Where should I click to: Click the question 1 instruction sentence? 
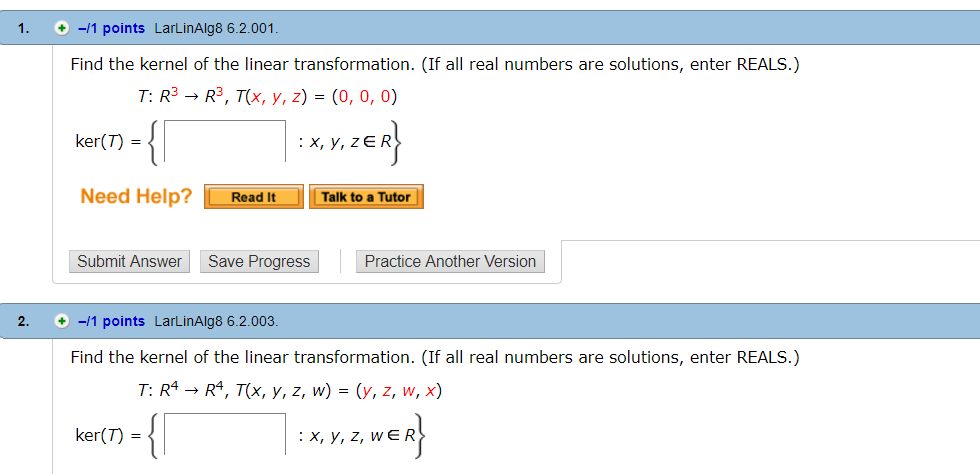coord(435,65)
